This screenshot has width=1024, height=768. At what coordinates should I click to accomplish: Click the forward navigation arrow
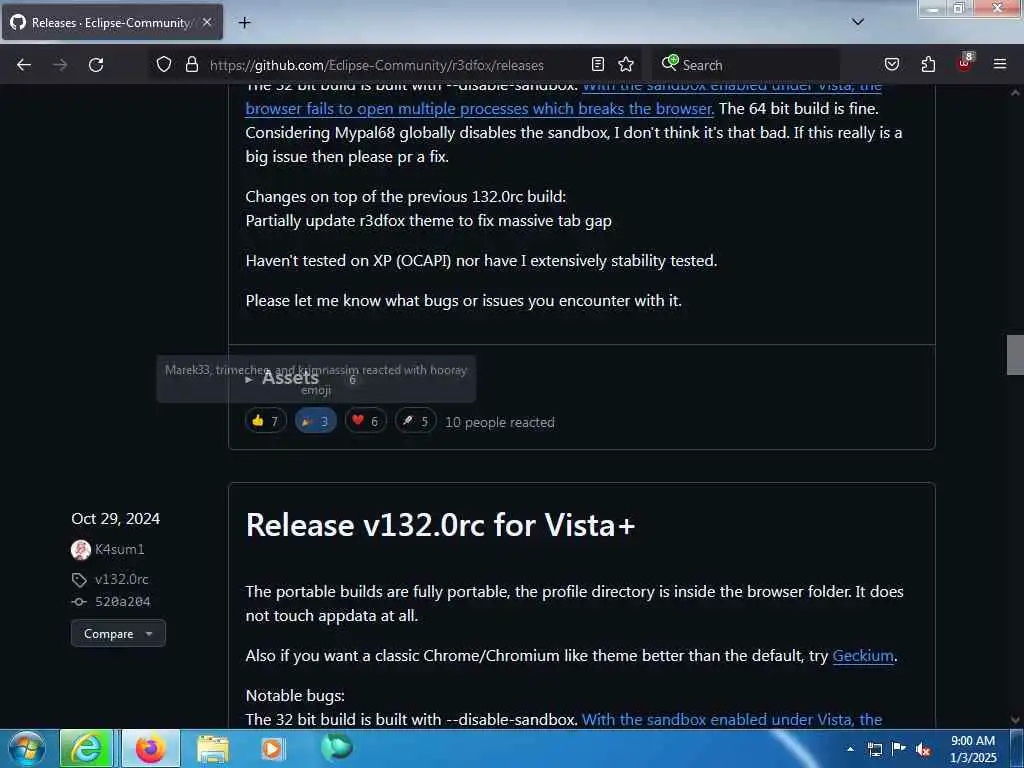pyautogui.click(x=60, y=65)
